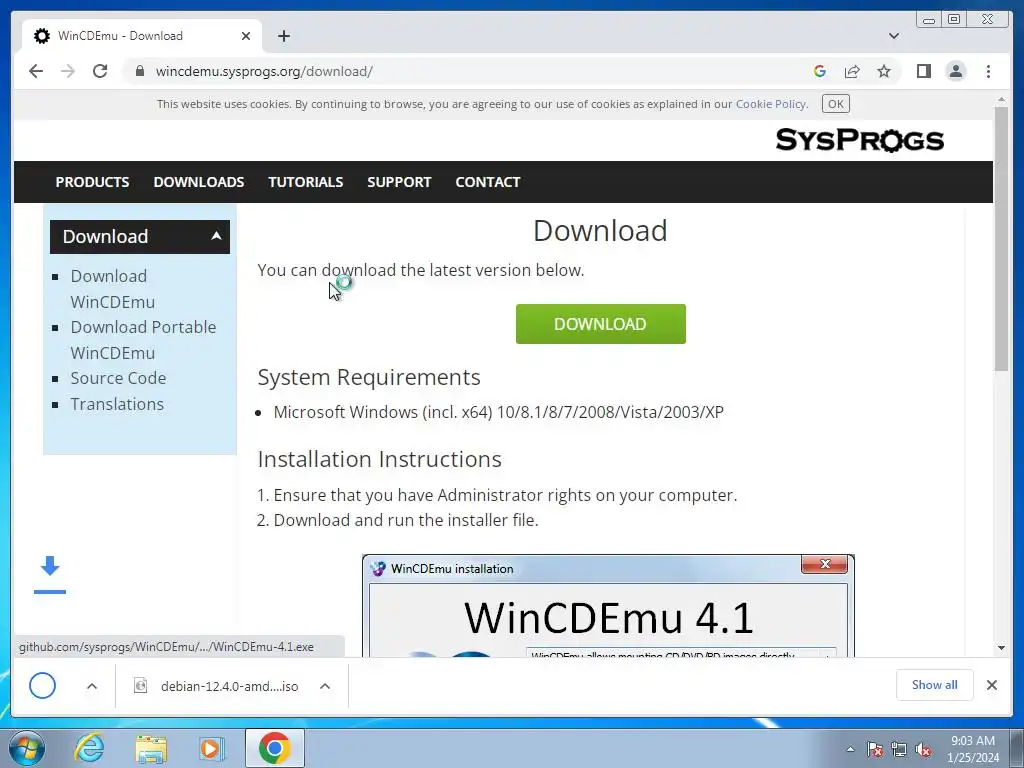Click the WinCDEmu installation screenshot
Screen dimensions: 1024x768
click(608, 606)
